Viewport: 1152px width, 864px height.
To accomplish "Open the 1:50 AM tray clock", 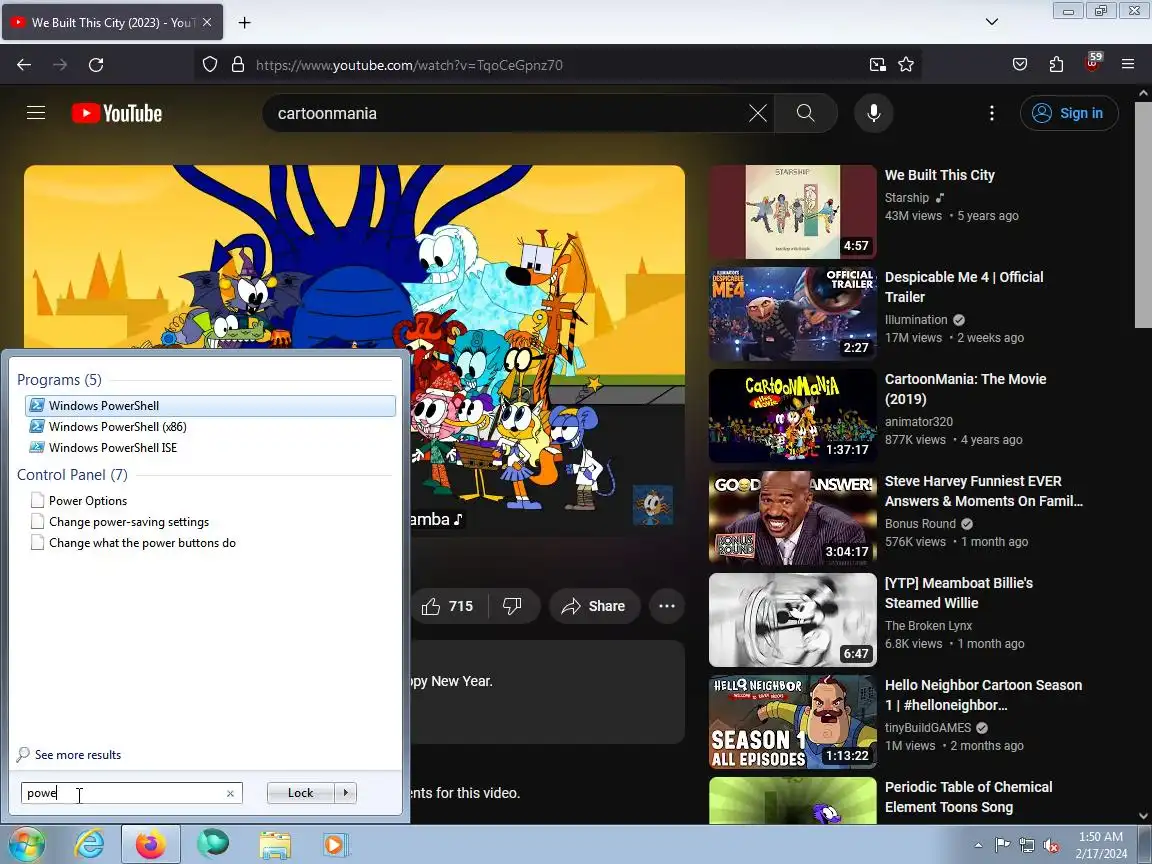I will (x=1101, y=845).
